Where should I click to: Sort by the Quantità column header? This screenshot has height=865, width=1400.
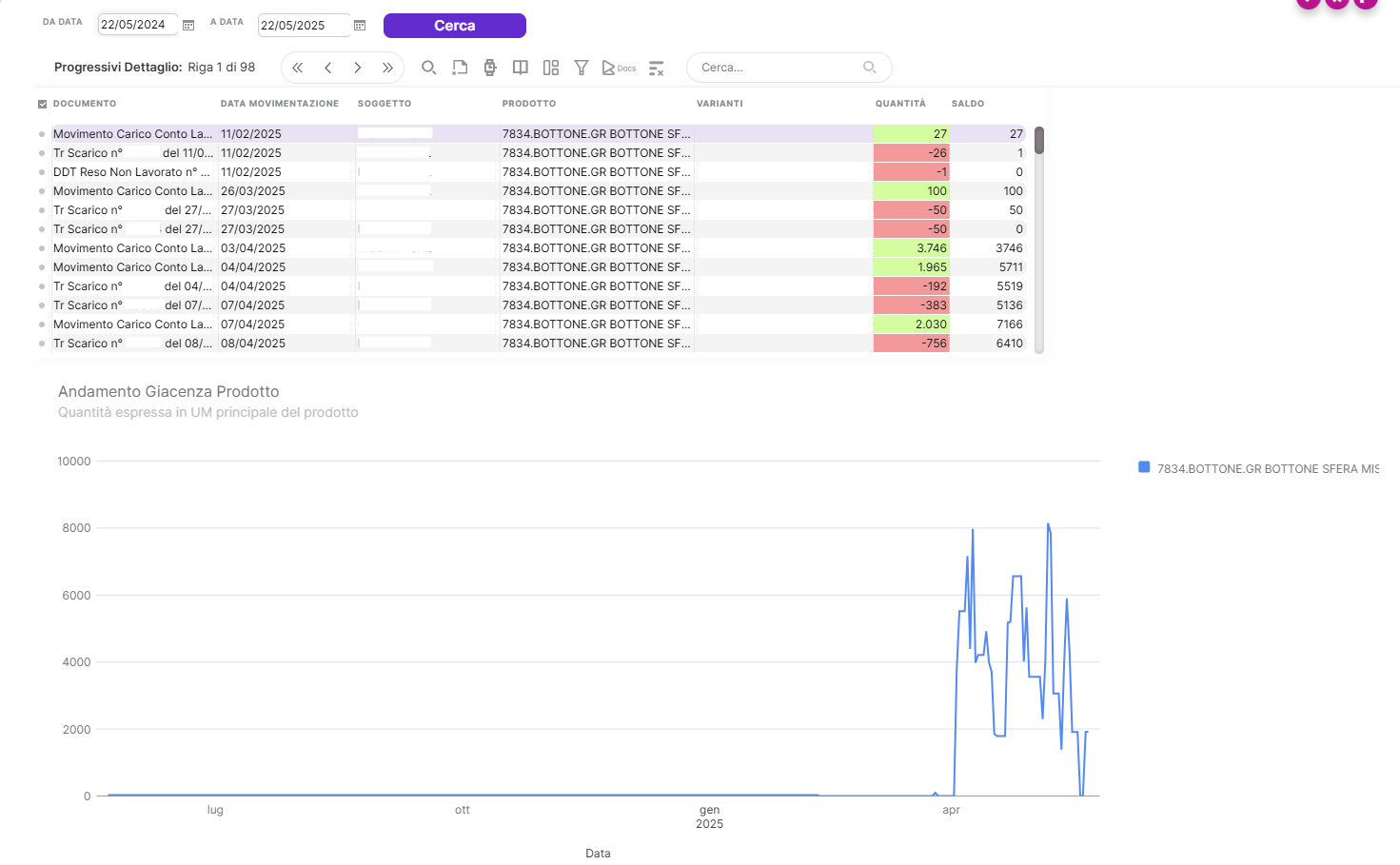pos(899,104)
